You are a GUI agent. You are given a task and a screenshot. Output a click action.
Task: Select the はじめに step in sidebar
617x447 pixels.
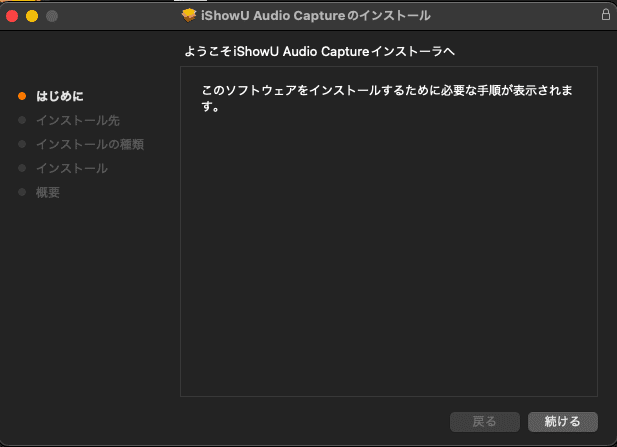[x=59, y=96]
